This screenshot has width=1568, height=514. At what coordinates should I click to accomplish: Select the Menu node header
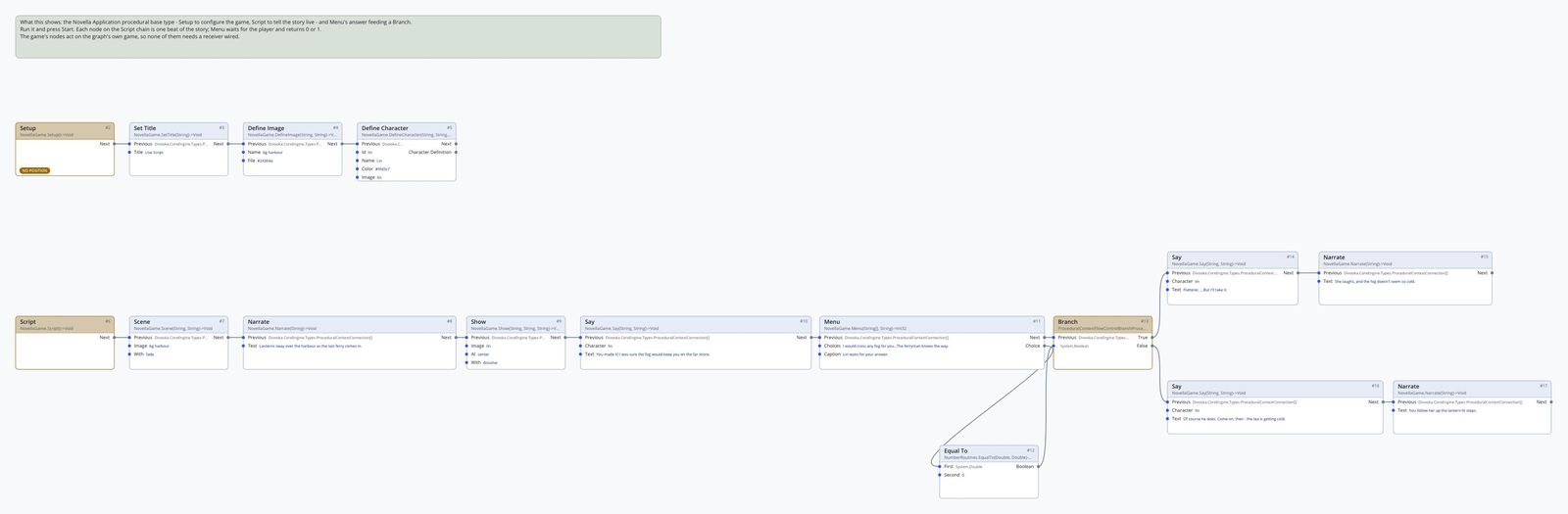tap(932, 324)
